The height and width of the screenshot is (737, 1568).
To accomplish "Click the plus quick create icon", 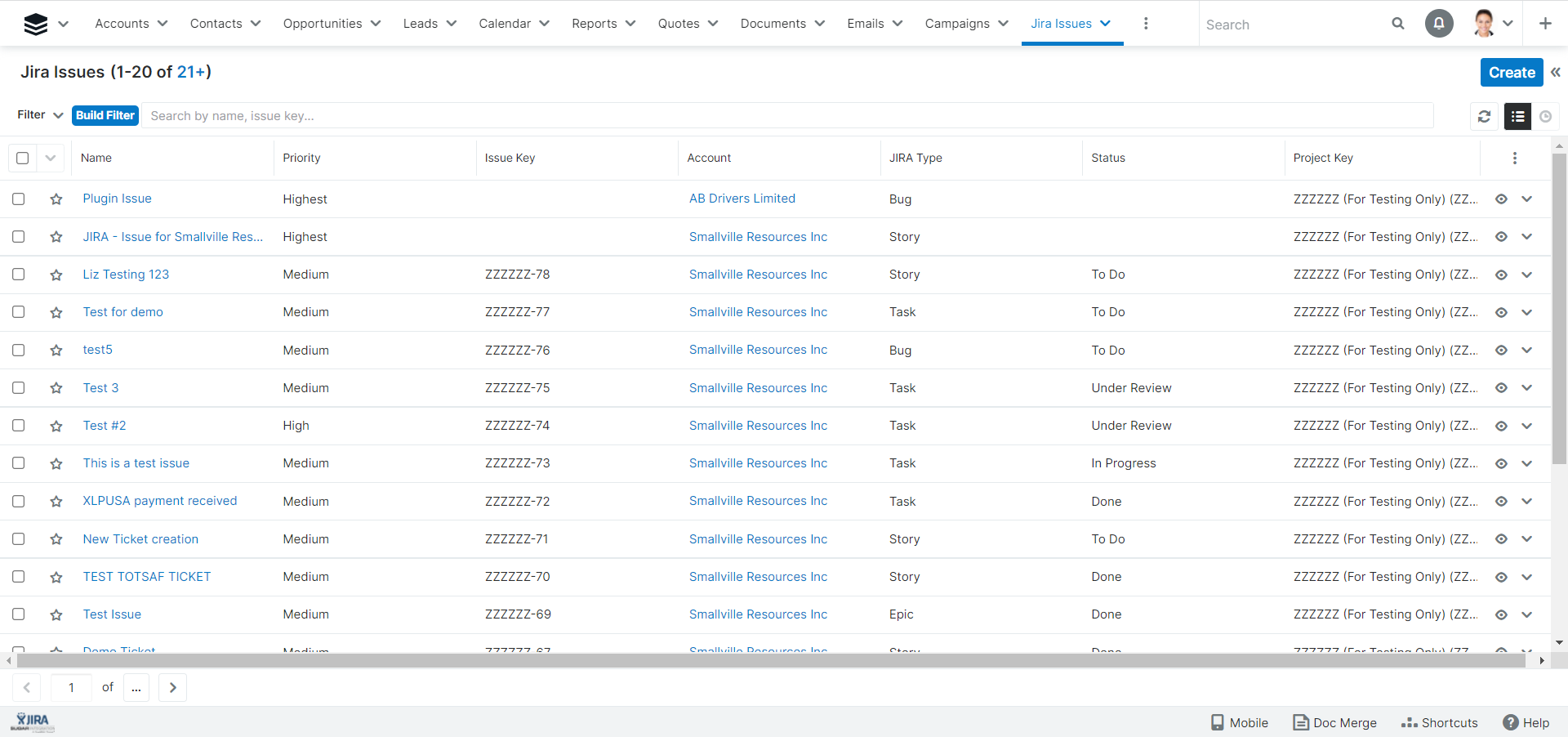I will tap(1545, 24).
